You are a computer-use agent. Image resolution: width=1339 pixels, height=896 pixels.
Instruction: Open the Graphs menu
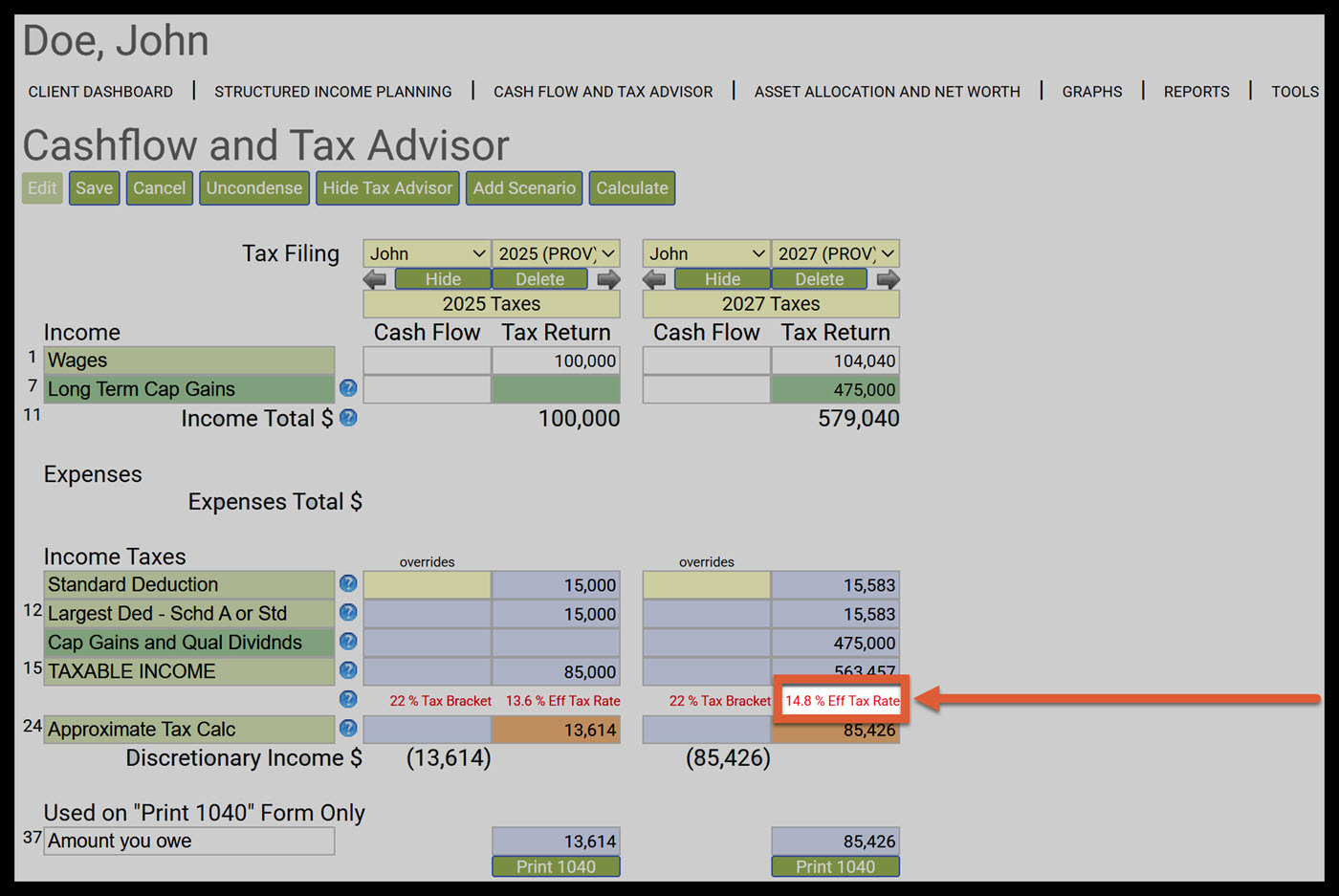pos(1092,92)
